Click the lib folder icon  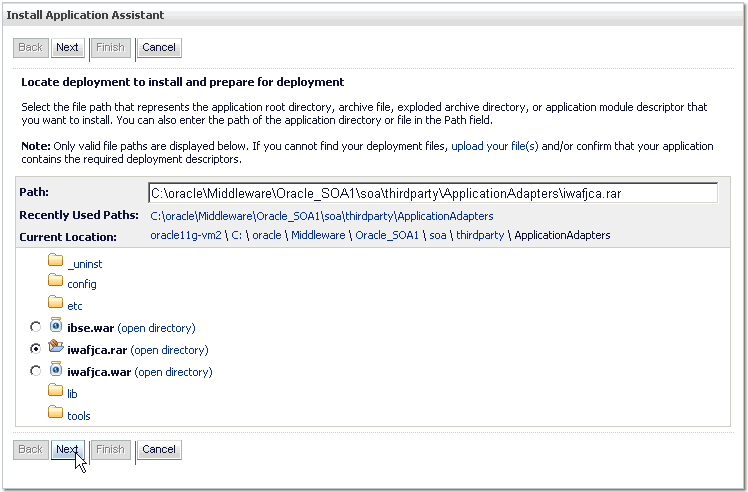click(x=55, y=390)
